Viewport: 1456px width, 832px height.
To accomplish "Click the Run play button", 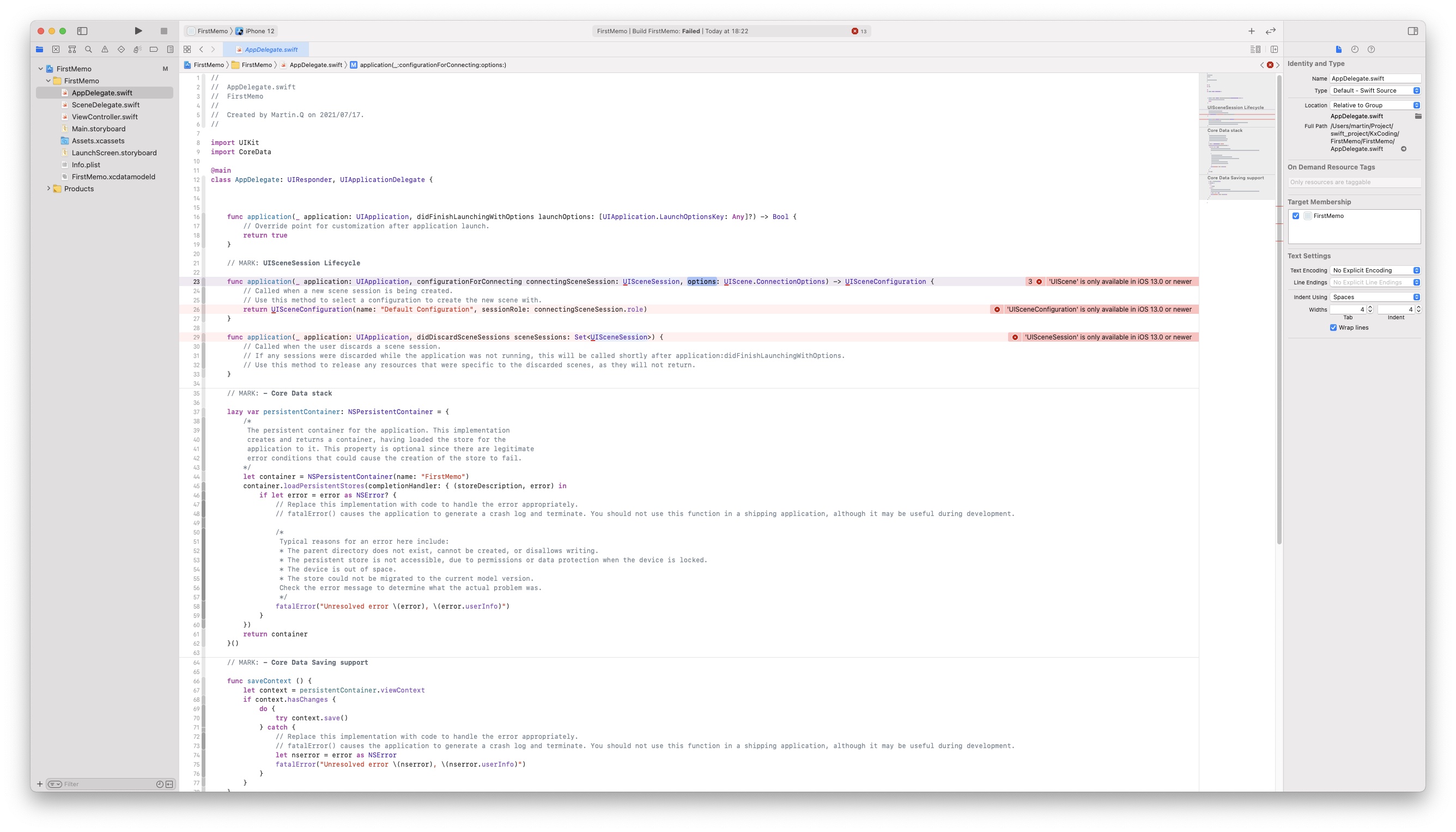I will coord(138,31).
